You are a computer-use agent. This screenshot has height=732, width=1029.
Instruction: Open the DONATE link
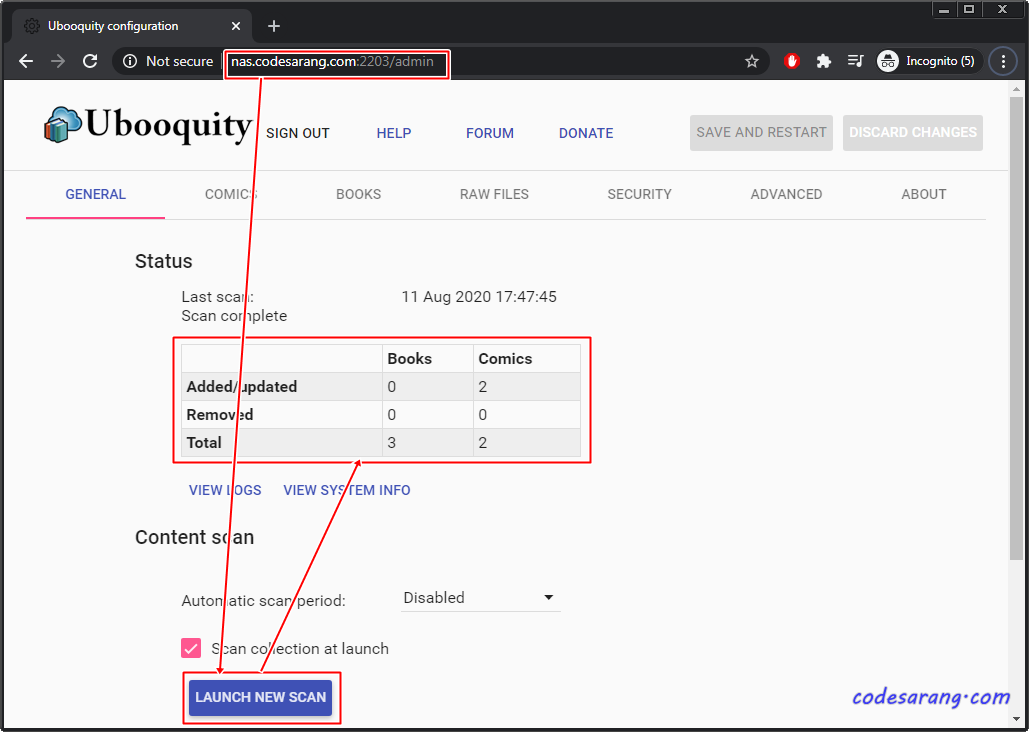coord(586,133)
